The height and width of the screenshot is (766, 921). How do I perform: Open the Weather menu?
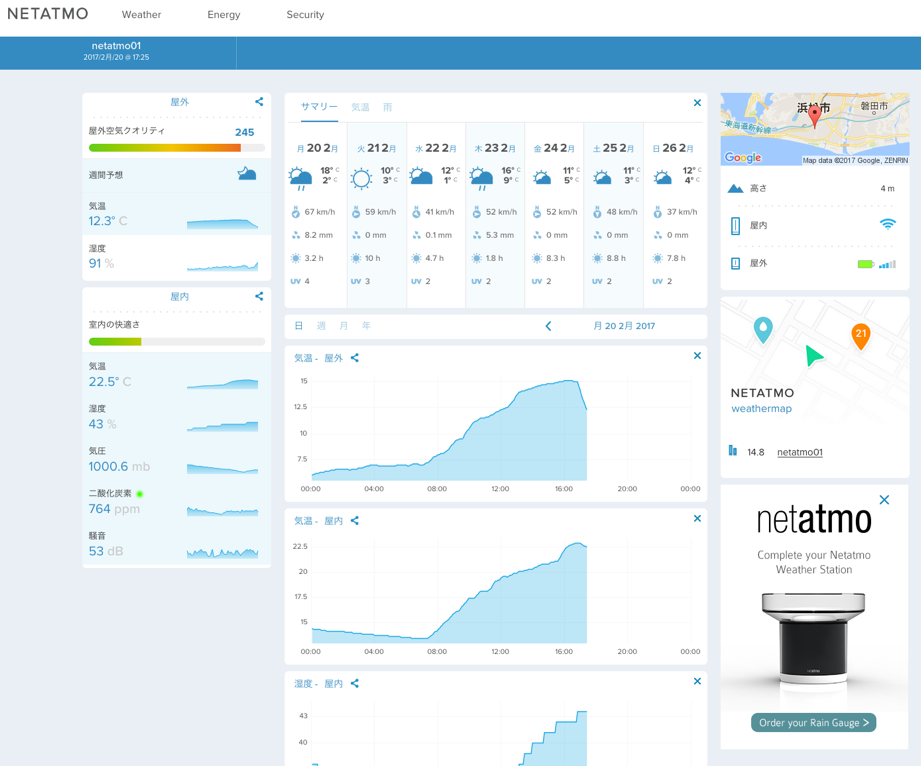pyautogui.click(x=141, y=15)
